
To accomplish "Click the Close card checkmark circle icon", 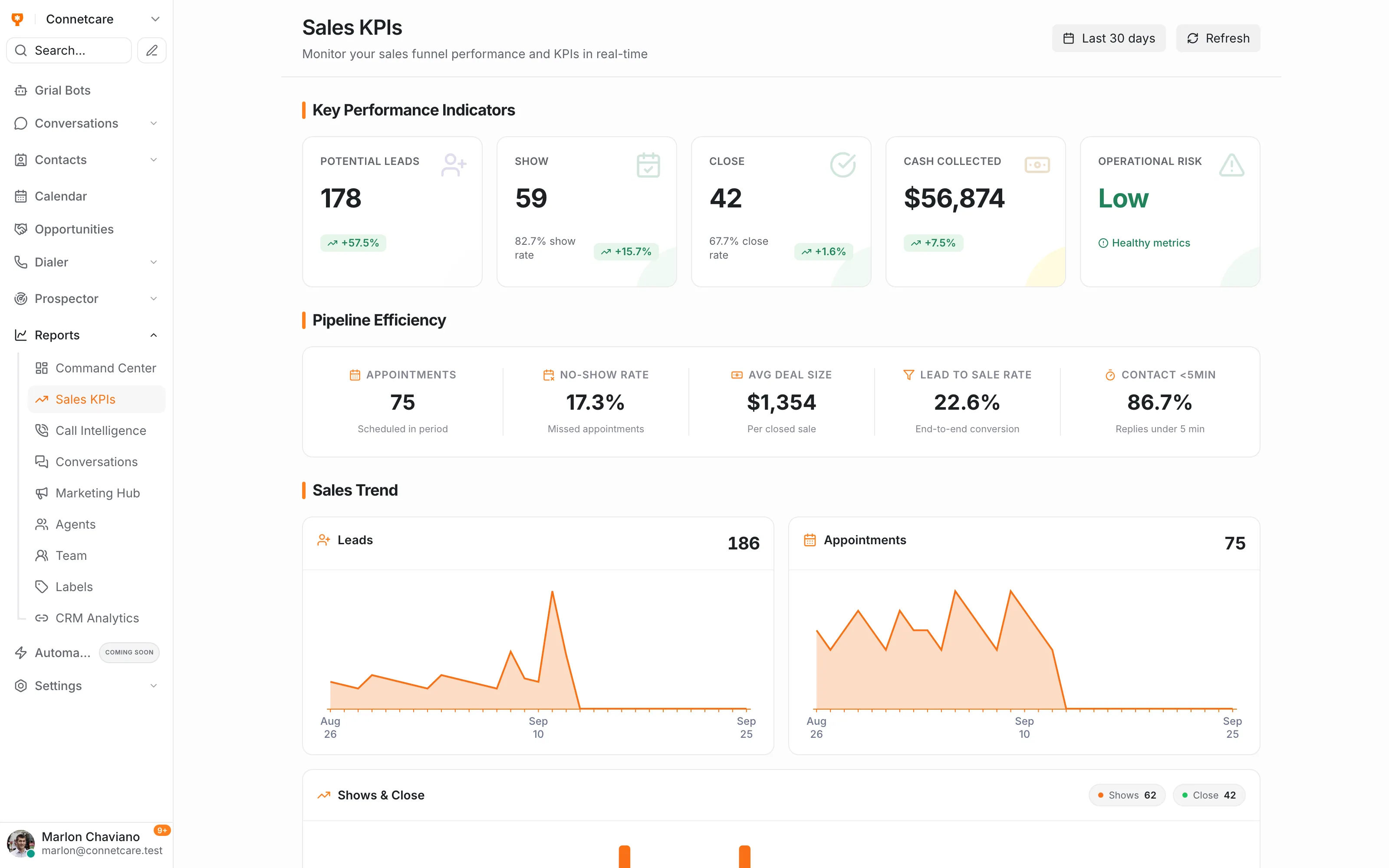I will 843,165.
